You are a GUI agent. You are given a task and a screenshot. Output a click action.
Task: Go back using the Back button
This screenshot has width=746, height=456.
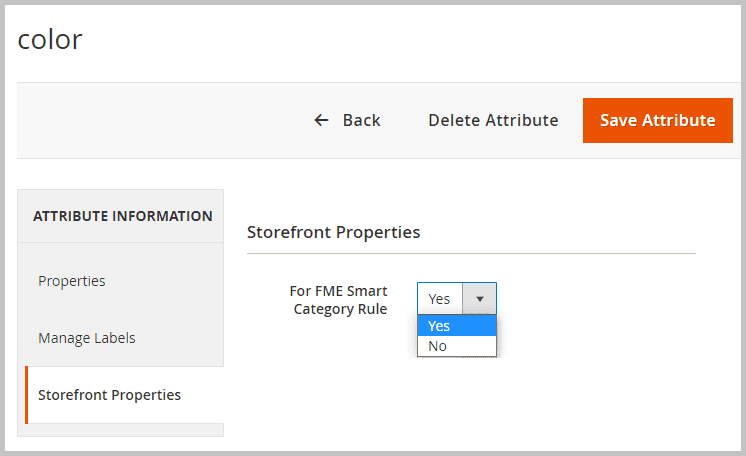tap(347, 120)
